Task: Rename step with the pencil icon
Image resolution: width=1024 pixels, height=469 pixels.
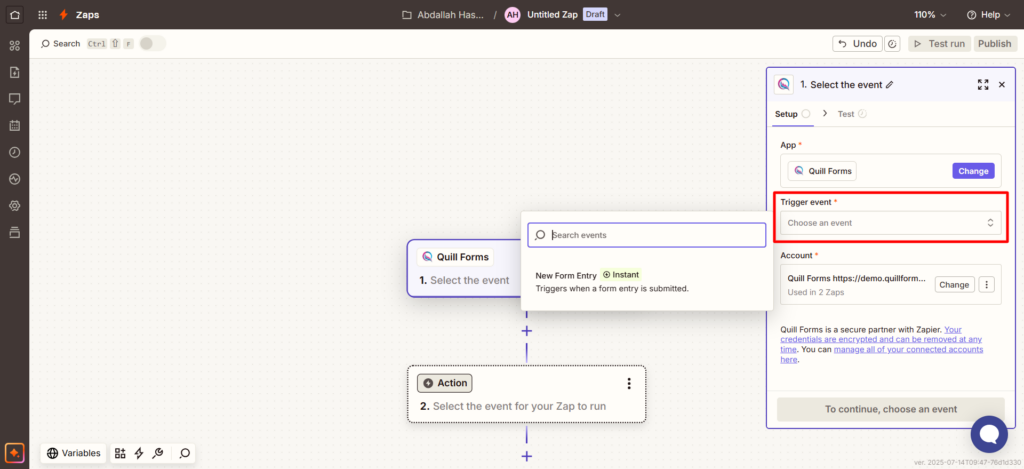Action: point(889,84)
